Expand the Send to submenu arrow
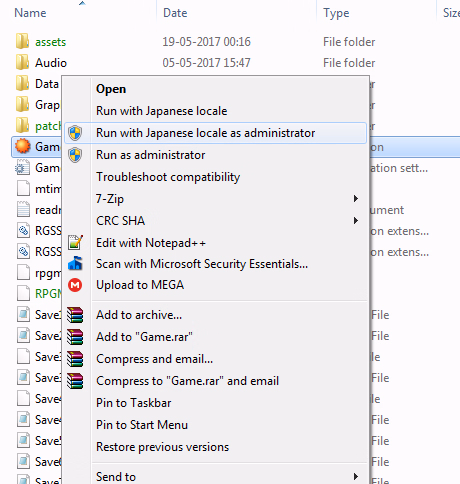 pyautogui.click(x=356, y=476)
